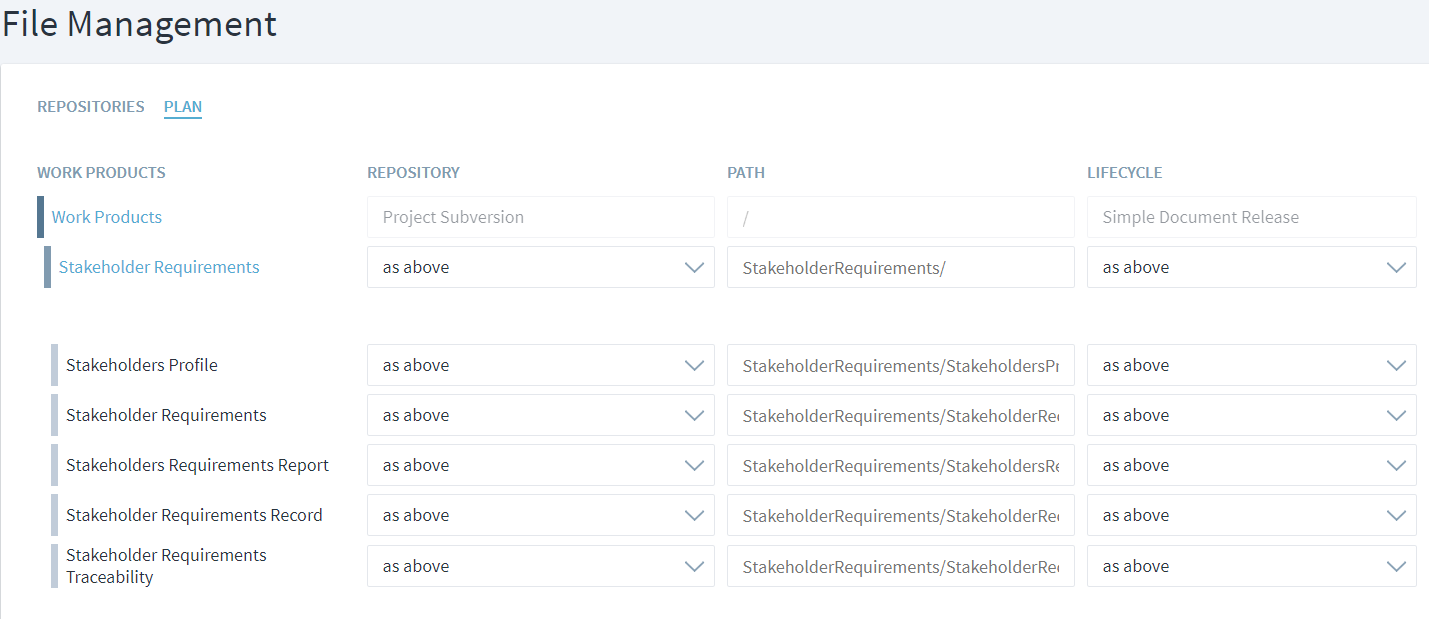Select the Stakeholders Profile work product row

tap(142, 365)
